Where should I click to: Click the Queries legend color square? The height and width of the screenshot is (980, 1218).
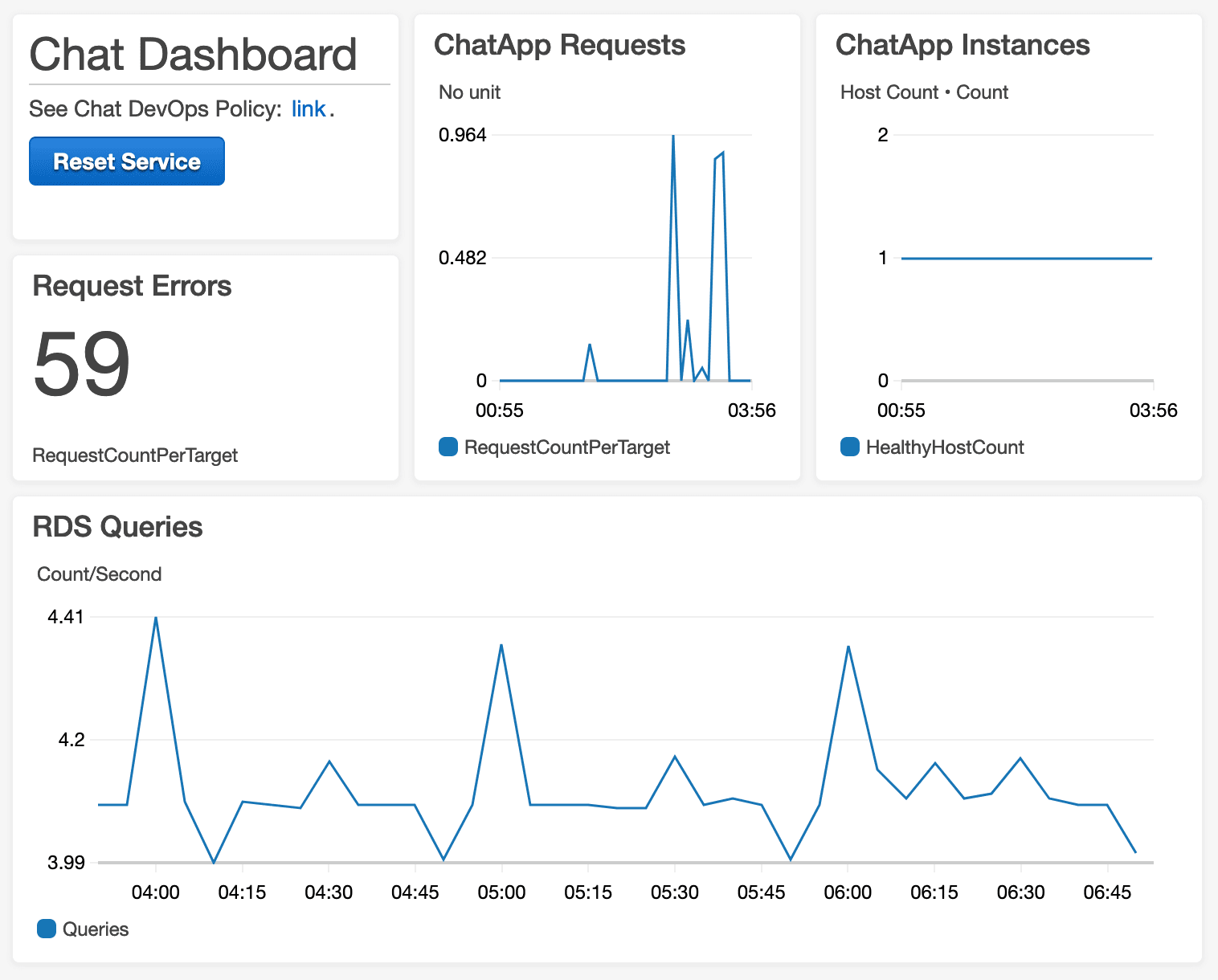(47, 929)
